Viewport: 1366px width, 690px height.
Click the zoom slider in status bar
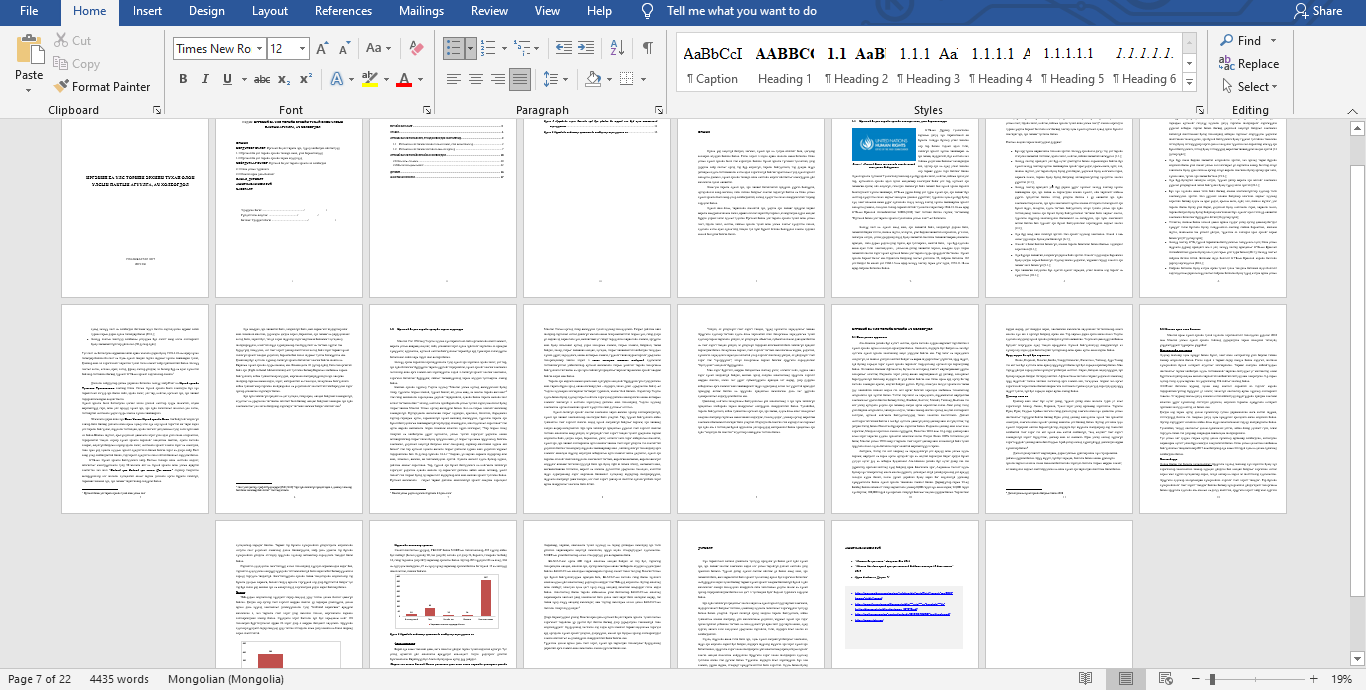(x=1212, y=679)
